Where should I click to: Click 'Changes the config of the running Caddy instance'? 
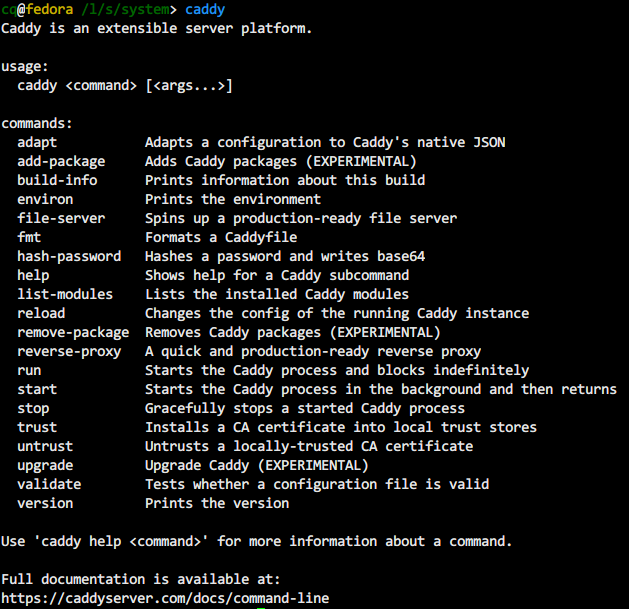point(337,313)
